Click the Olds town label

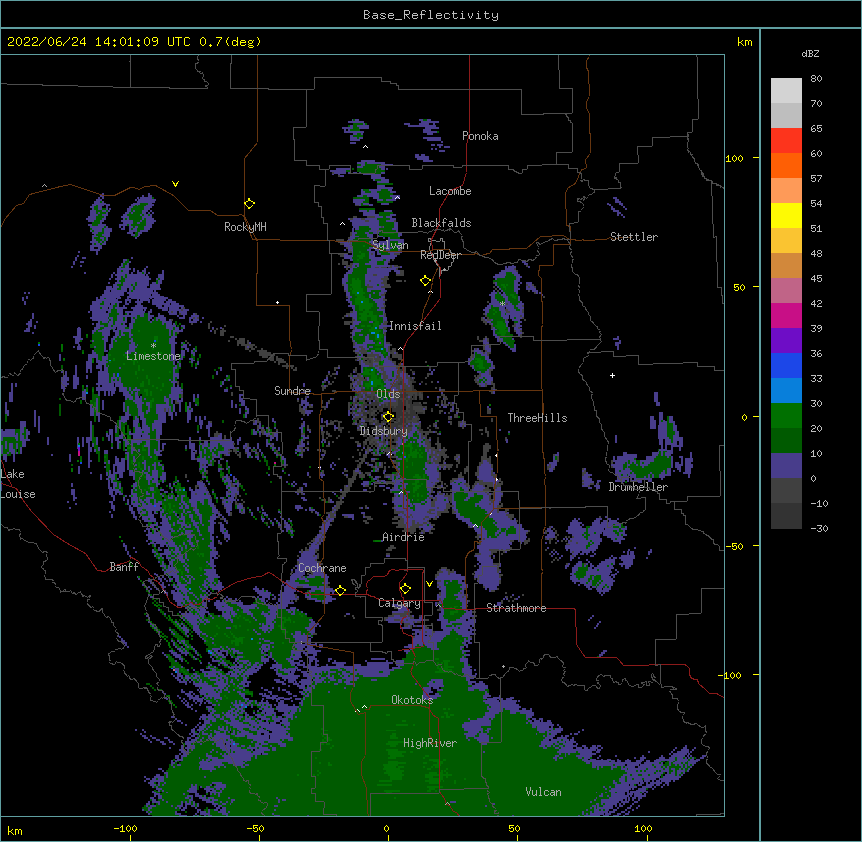pyautogui.click(x=388, y=394)
